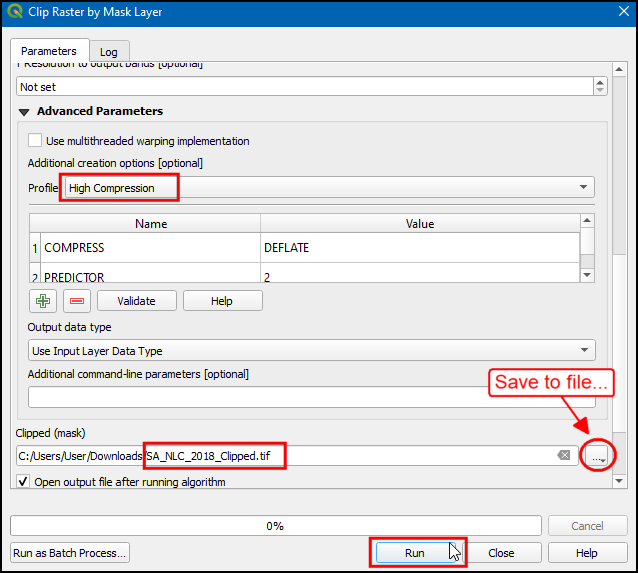Click the browse (...) save to file button
Viewport: 638px width, 573px height.
click(598, 456)
